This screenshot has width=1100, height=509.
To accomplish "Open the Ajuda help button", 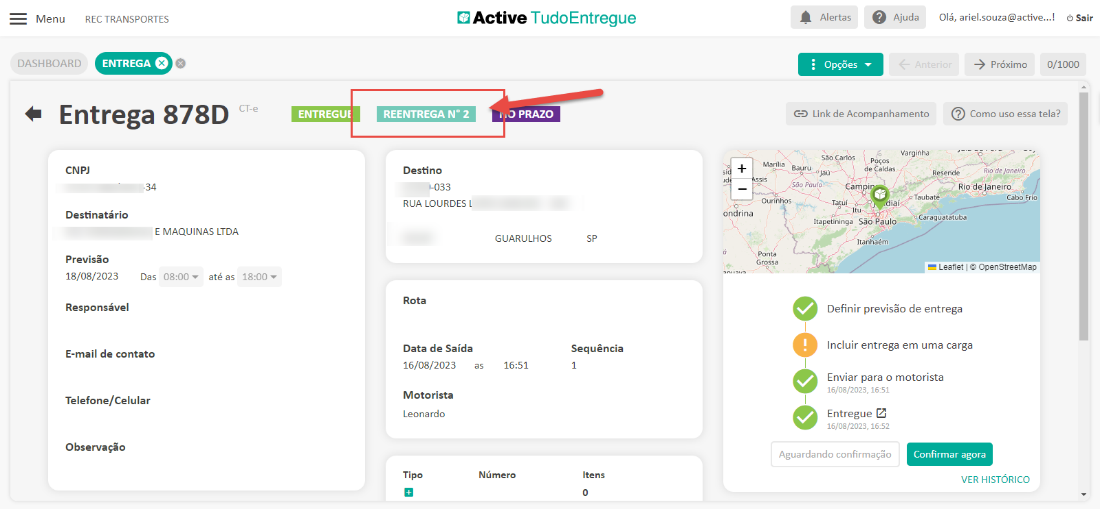I will click(894, 18).
